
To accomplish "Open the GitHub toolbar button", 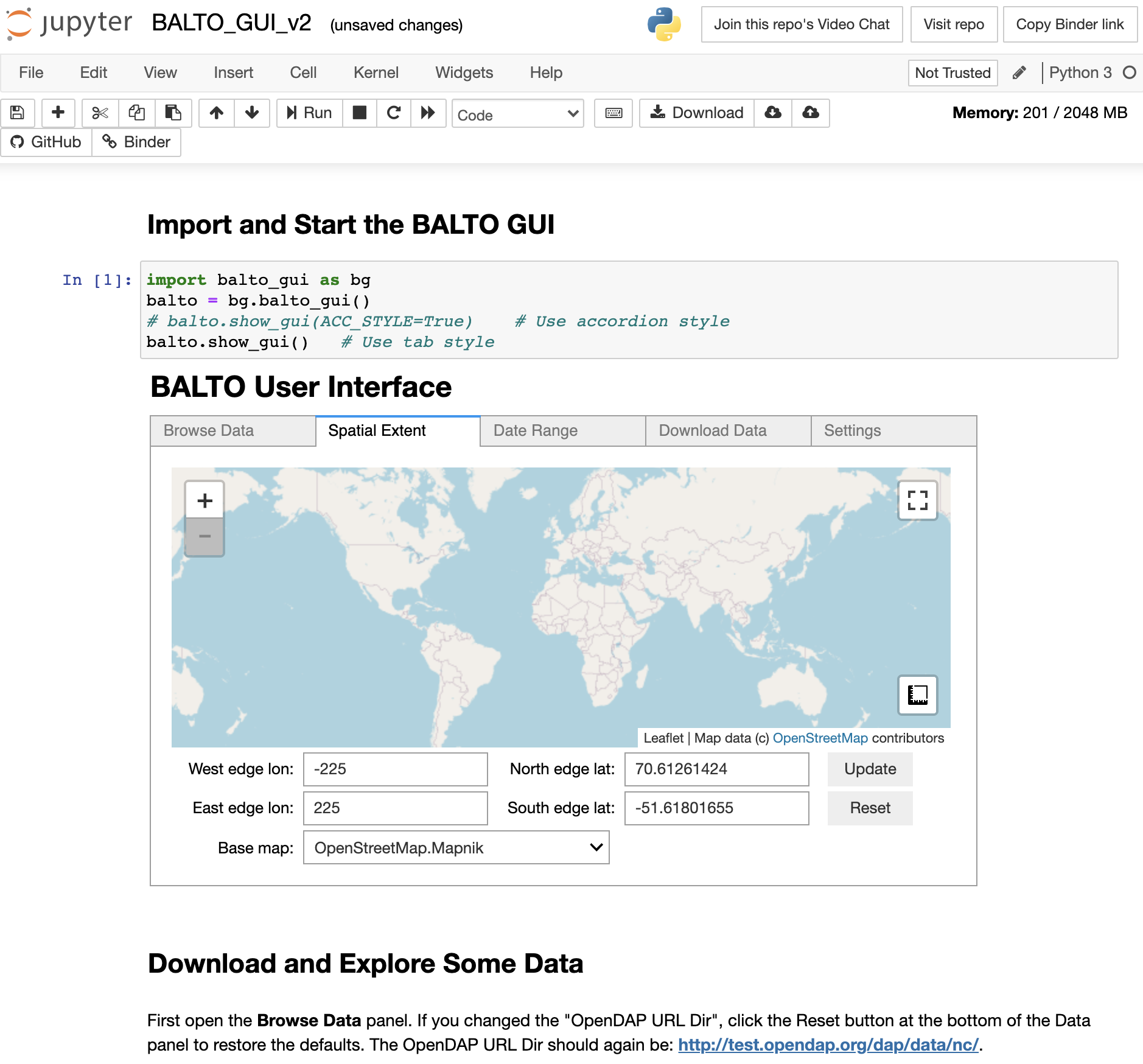I will [x=46, y=142].
